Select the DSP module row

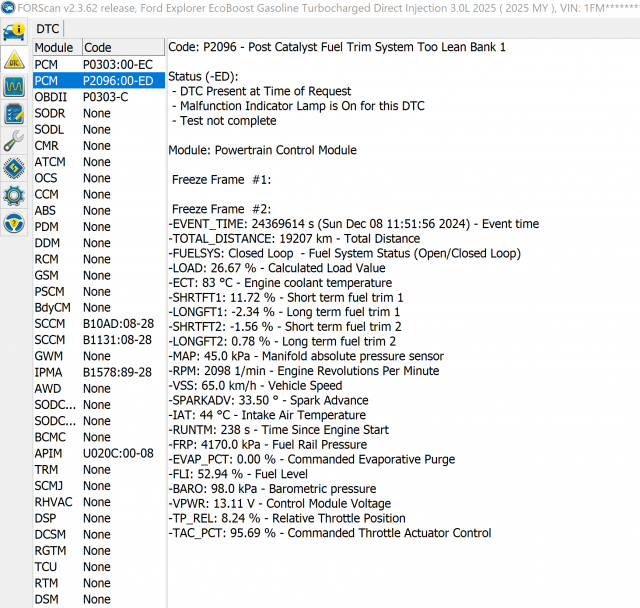coord(99,518)
